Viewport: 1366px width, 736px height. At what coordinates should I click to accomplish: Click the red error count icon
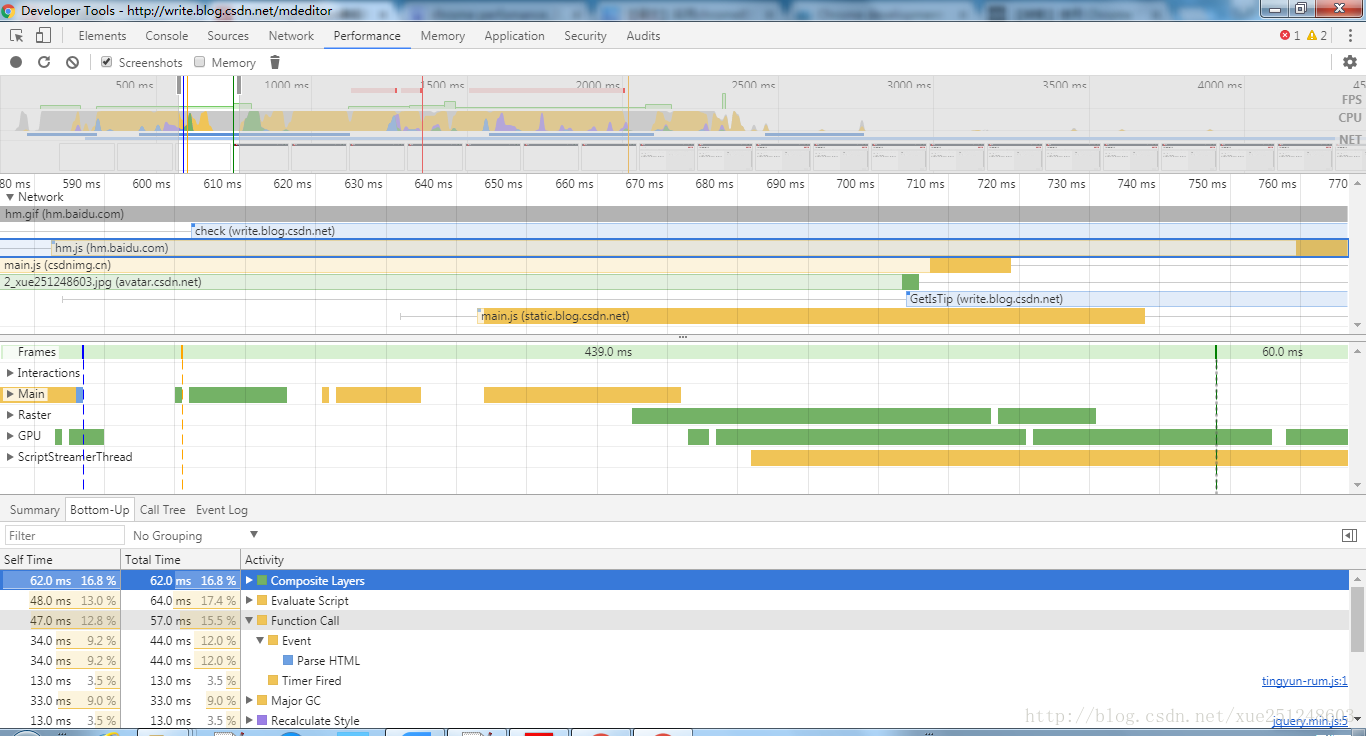(x=1285, y=36)
